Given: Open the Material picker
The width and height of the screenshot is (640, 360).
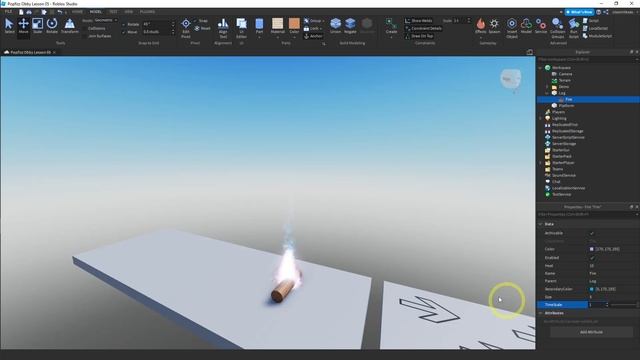Looking at the screenshot, I should (278, 26).
